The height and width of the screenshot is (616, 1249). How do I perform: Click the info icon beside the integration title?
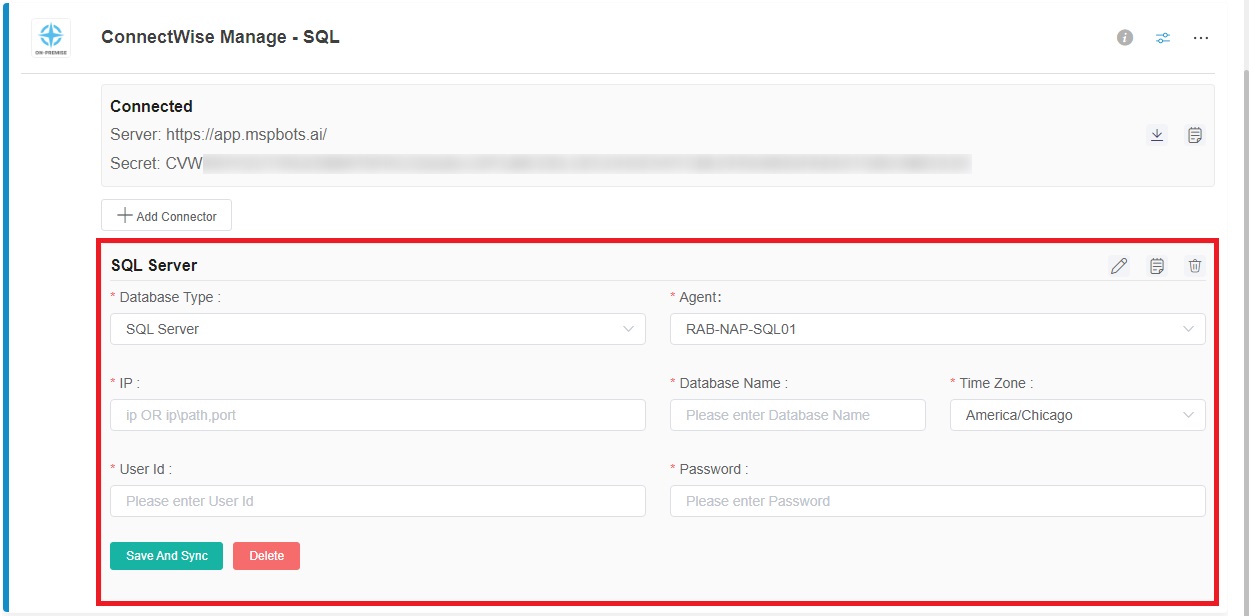pos(1125,38)
